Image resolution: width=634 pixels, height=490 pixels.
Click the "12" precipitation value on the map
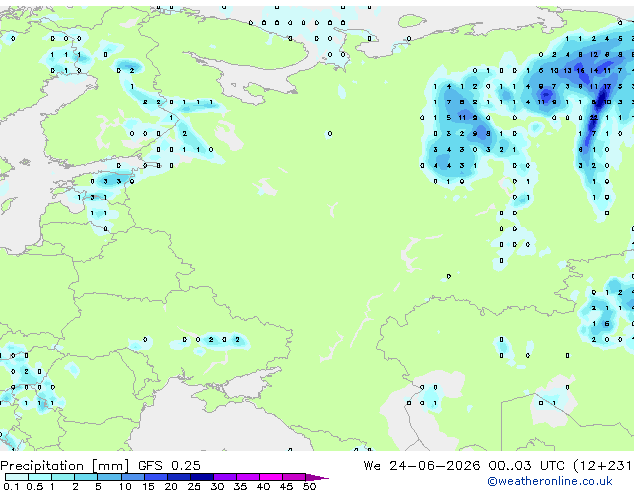pos(594,55)
